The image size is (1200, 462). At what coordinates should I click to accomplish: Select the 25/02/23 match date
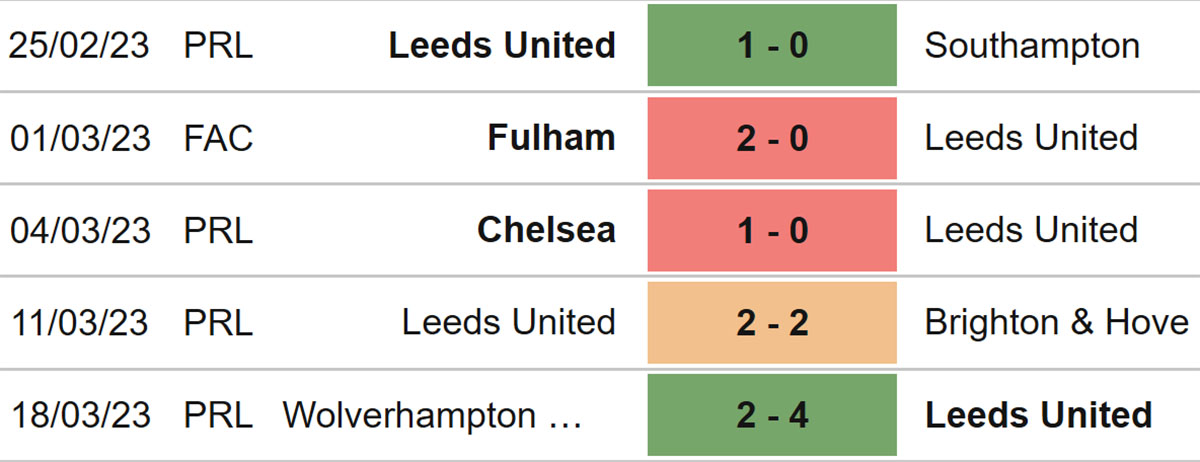pyautogui.click(x=80, y=46)
